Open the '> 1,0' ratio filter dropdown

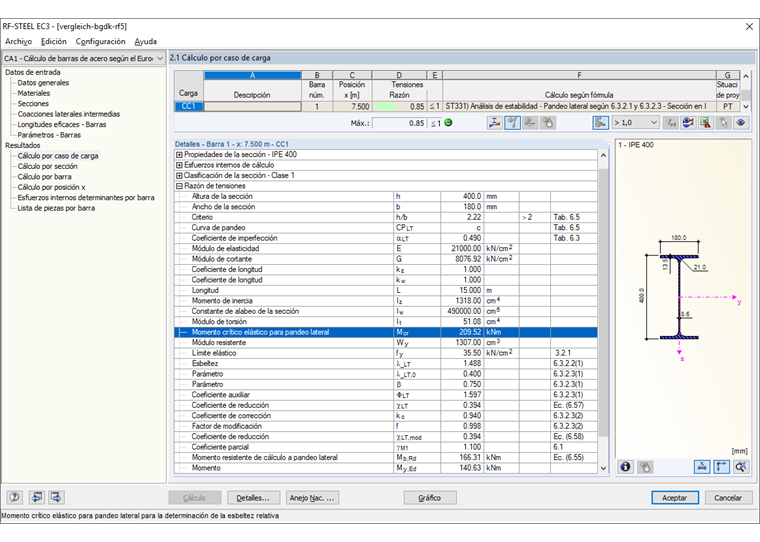pyautogui.click(x=635, y=123)
